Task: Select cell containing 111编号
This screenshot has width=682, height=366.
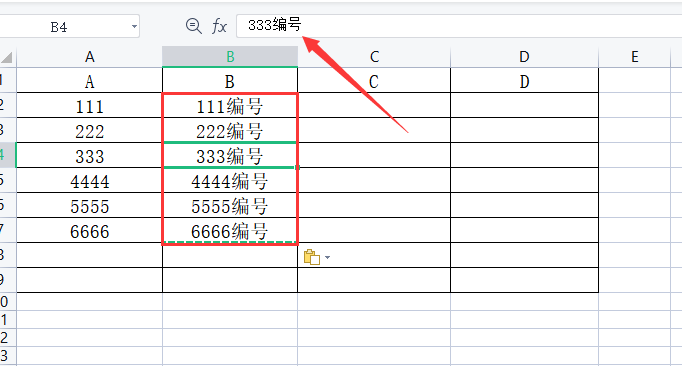Action: (230, 105)
